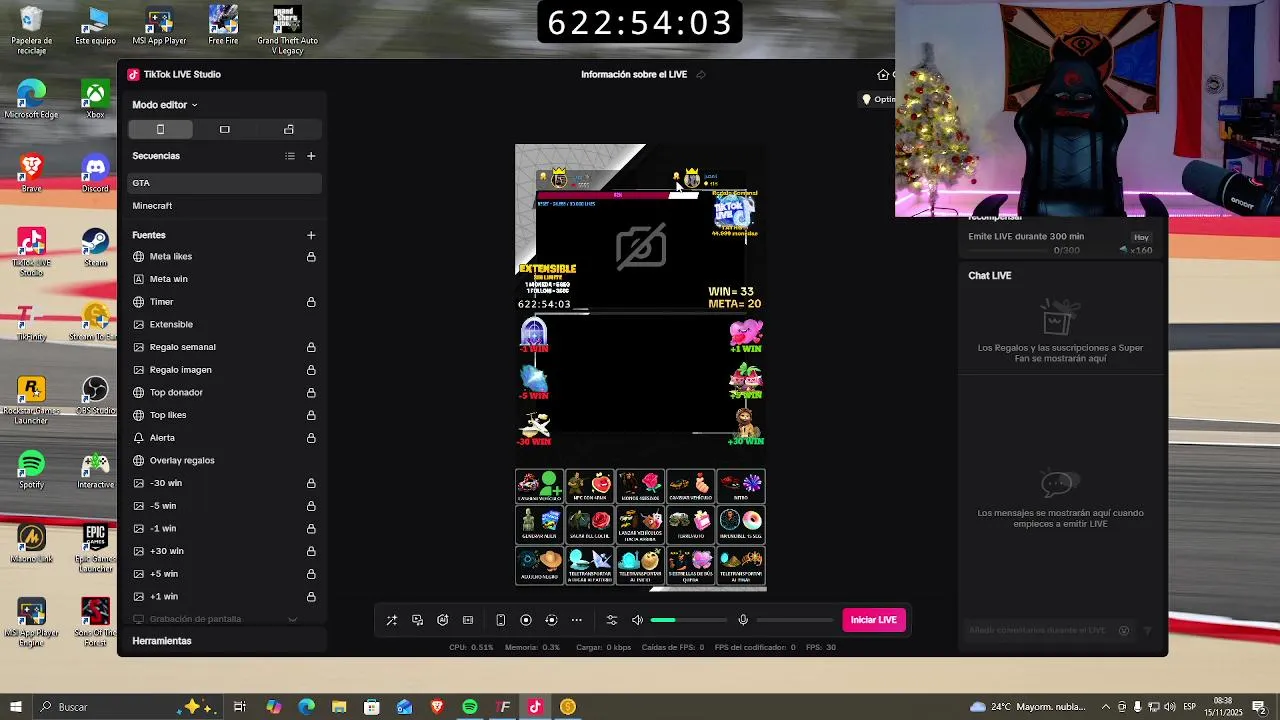Open Free Fire desktop shortcut
1280x720 pixels.
click(223, 26)
